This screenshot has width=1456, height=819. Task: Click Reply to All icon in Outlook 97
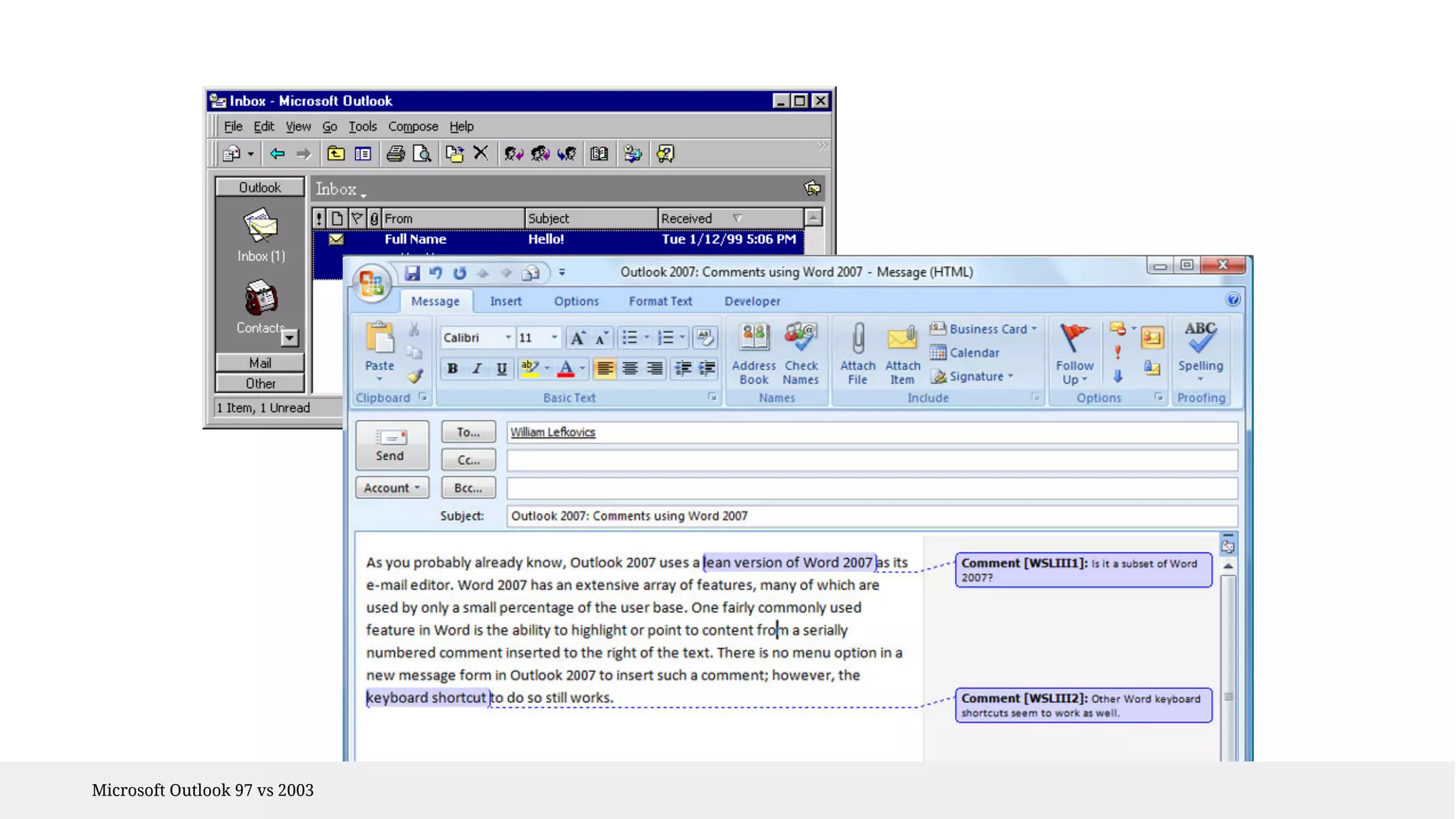pyautogui.click(x=540, y=154)
